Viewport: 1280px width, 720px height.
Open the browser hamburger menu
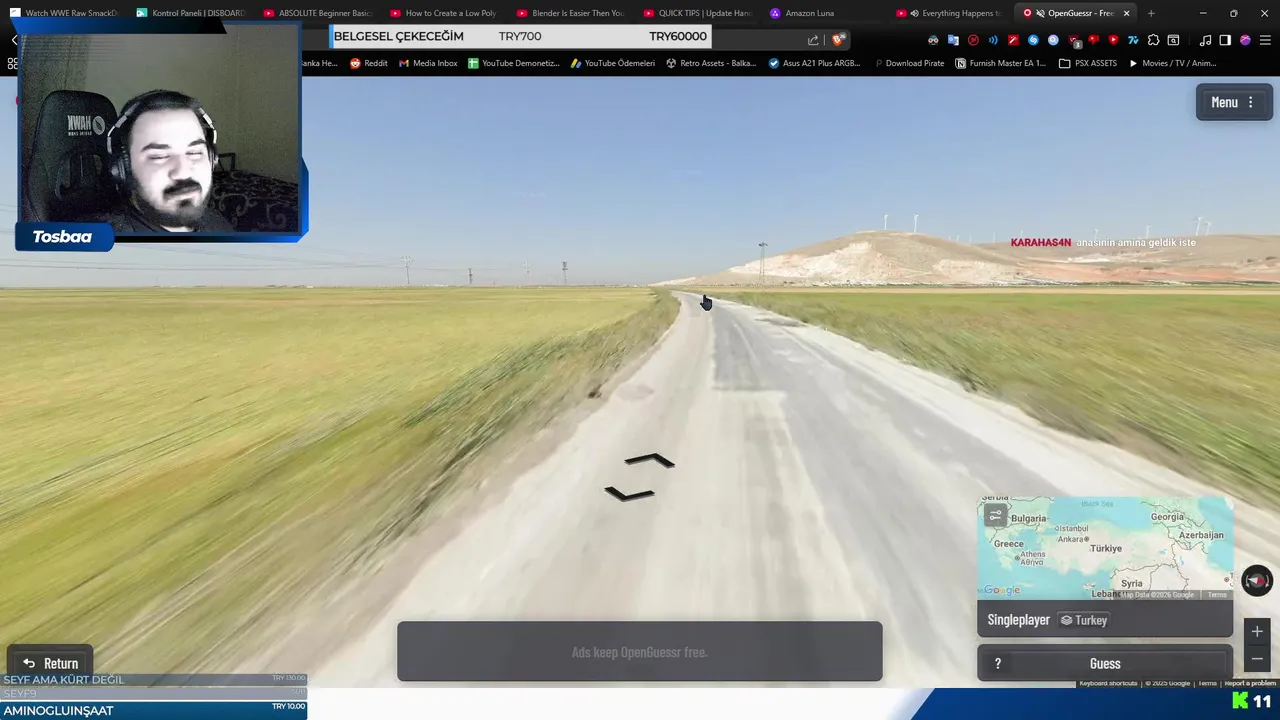(x=1265, y=40)
